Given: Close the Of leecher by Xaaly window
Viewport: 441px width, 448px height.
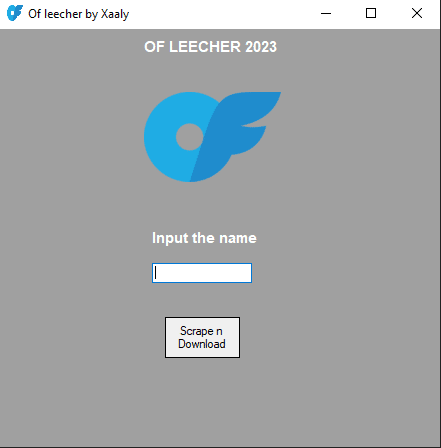Looking at the screenshot, I should tap(417, 14).
